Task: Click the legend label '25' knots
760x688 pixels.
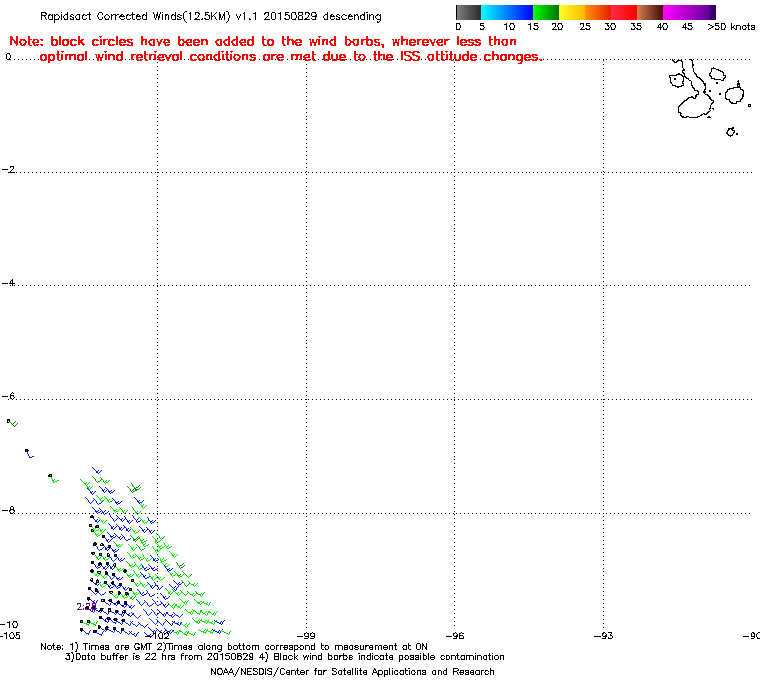Action: click(585, 27)
